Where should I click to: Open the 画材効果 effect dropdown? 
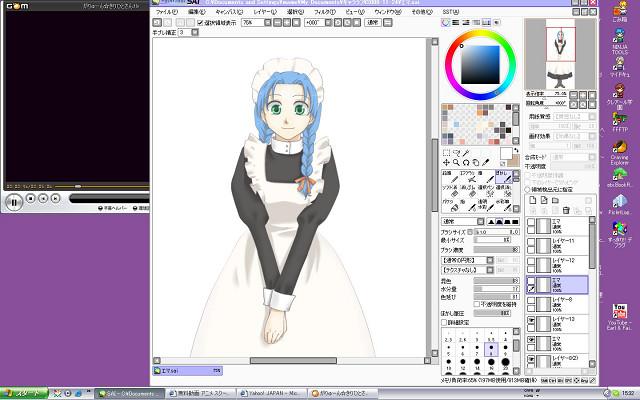pos(592,136)
